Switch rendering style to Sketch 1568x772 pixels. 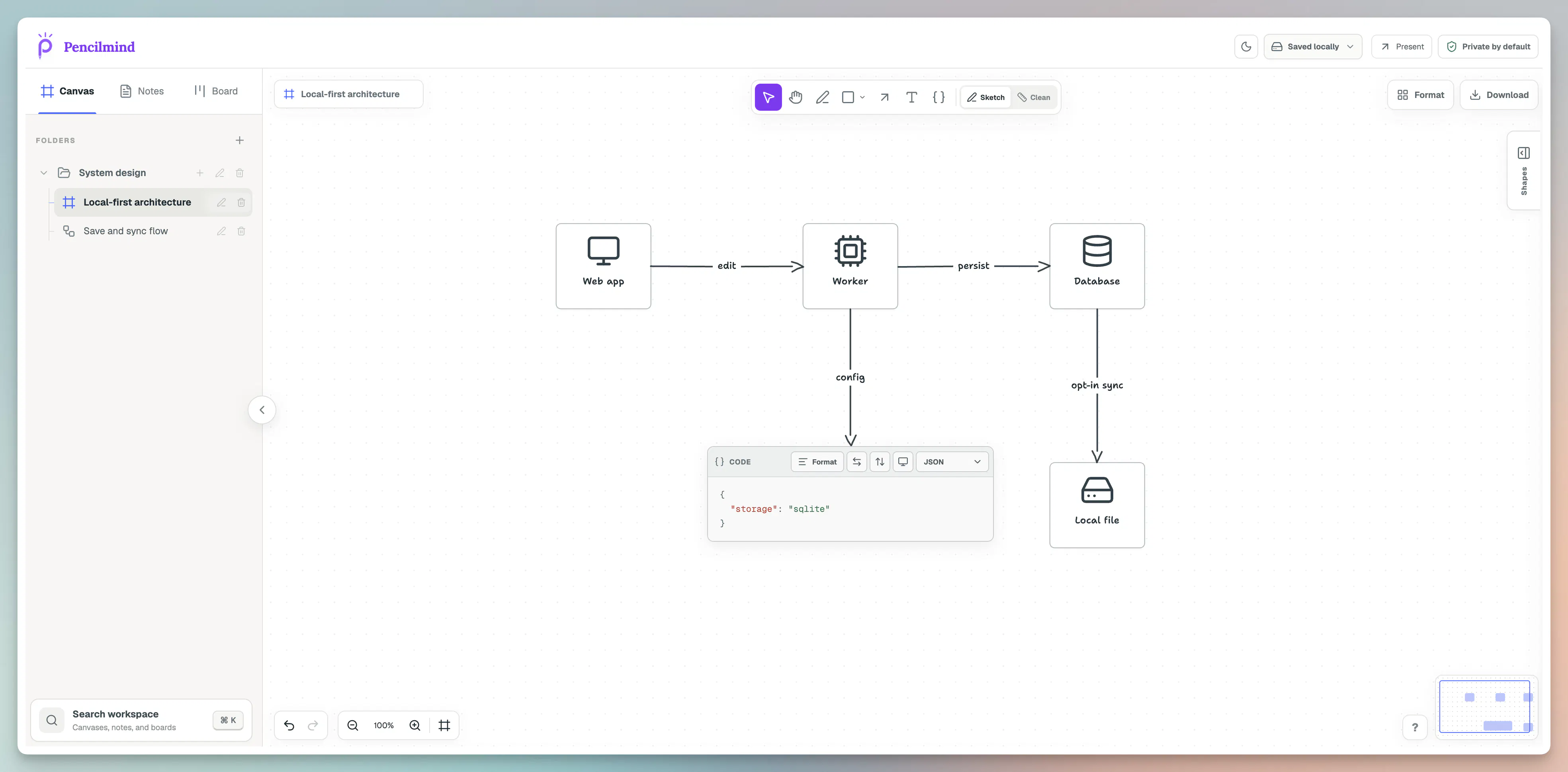tap(986, 98)
